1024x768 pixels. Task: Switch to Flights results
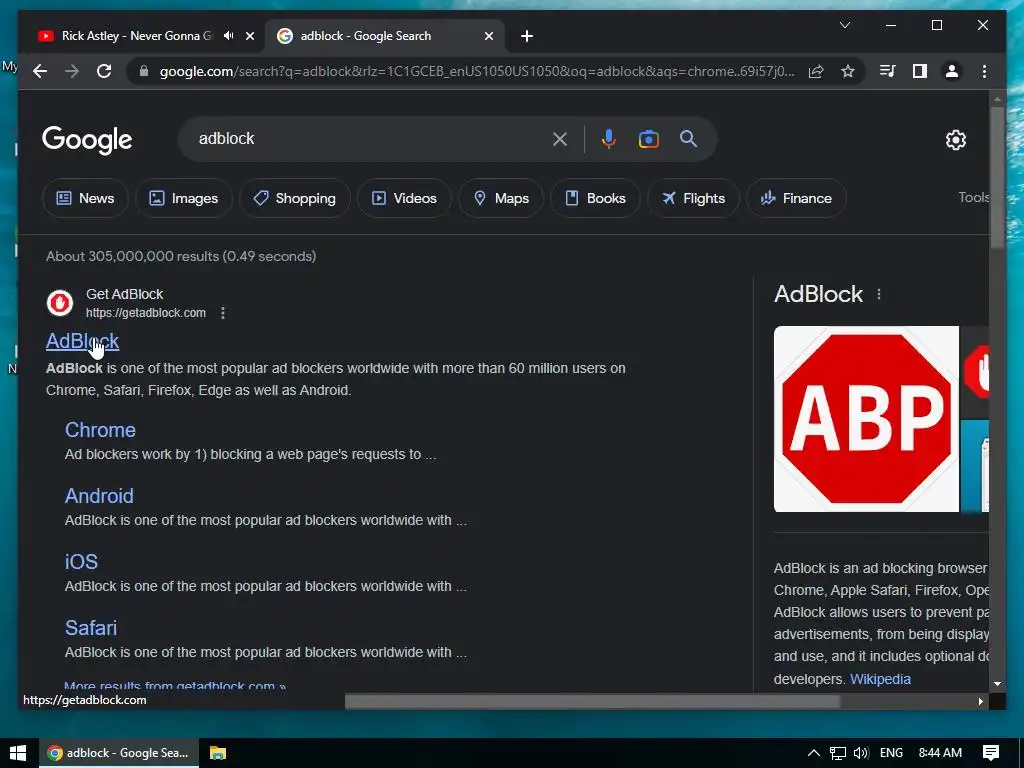(x=693, y=198)
